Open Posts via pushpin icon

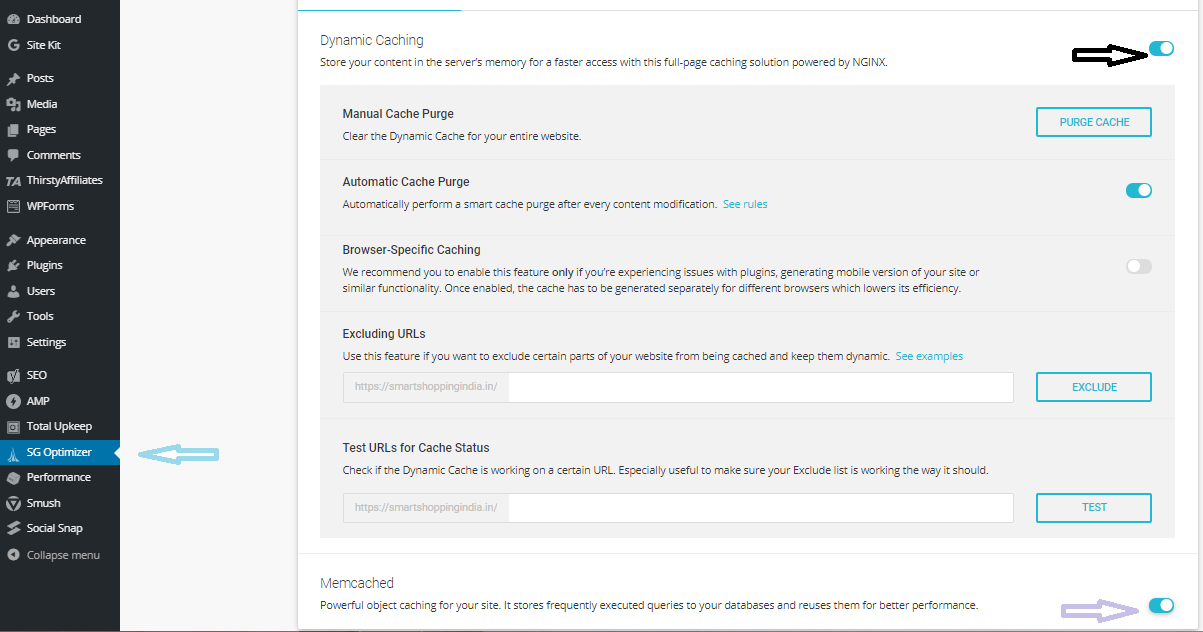[x=13, y=78]
